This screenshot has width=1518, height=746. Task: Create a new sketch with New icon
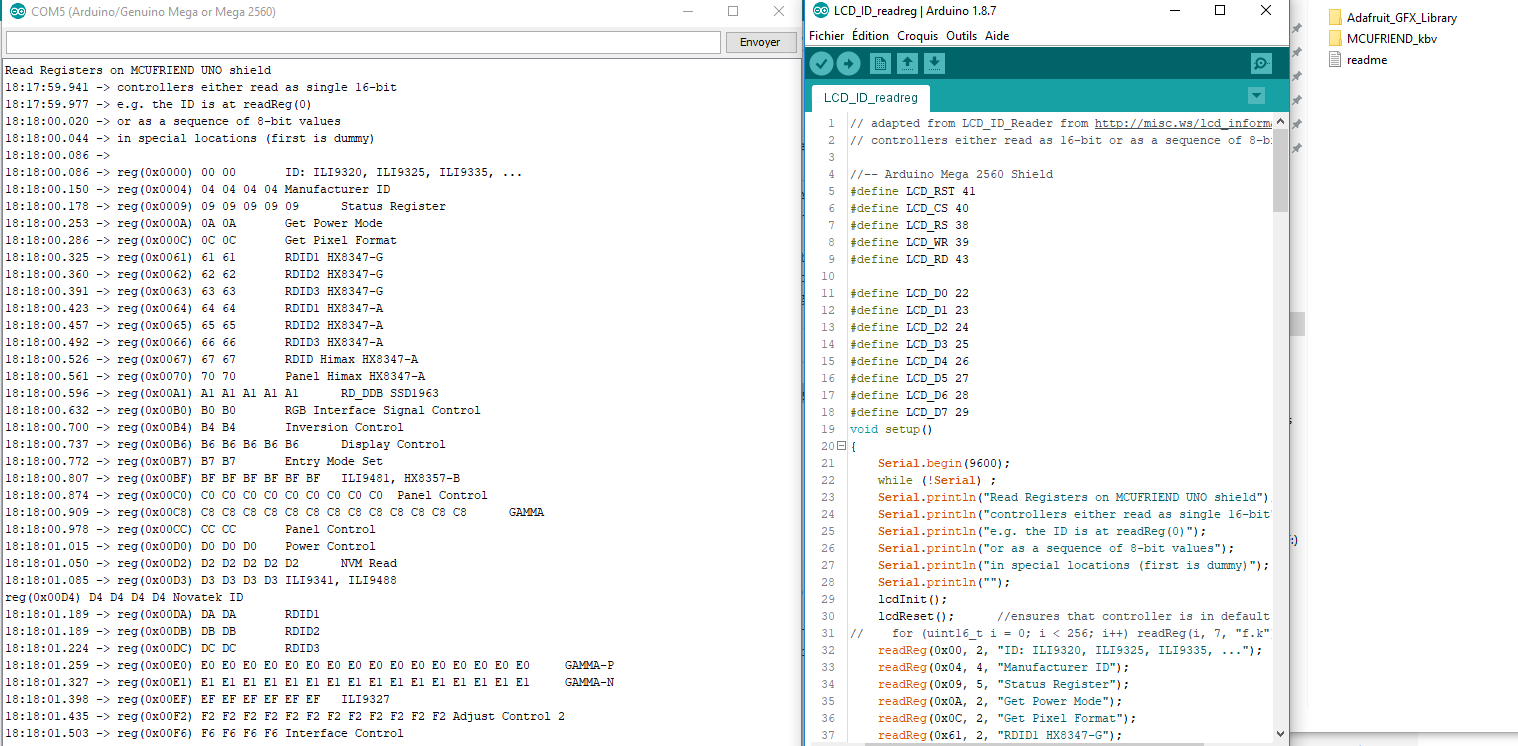click(880, 64)
